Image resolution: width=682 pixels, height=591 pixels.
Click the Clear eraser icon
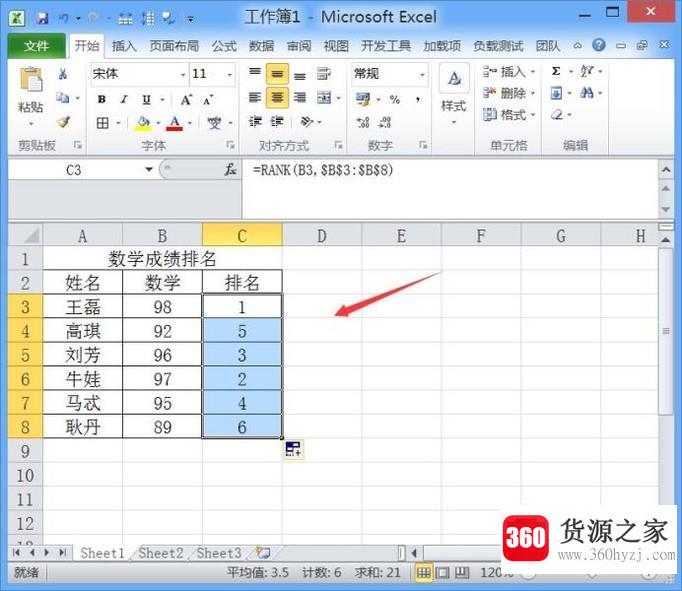pyautogui.click(x=557, y=115)
